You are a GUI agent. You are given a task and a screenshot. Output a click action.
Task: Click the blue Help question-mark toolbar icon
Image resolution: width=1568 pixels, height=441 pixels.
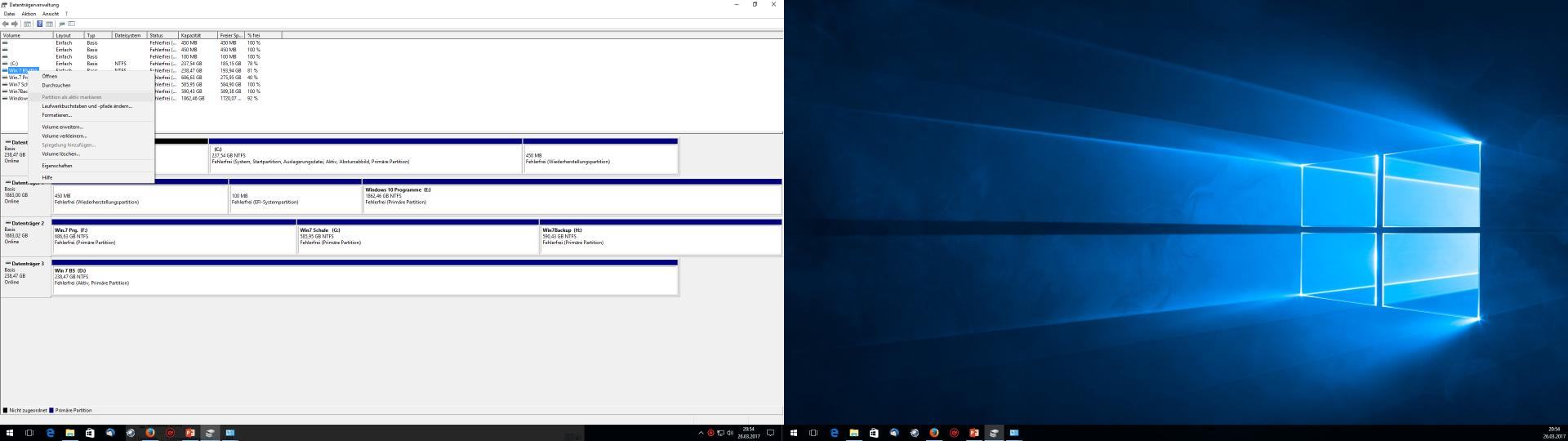tap(39, 24)
